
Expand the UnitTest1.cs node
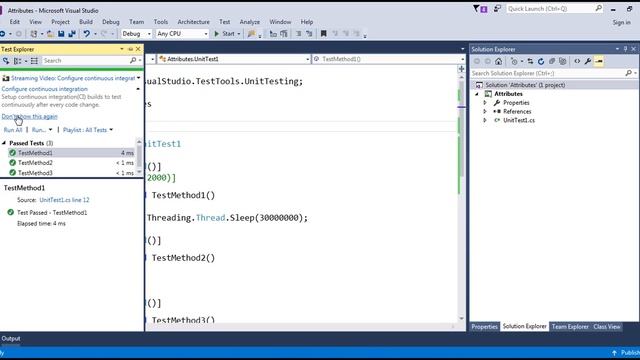pyautogui.click(x=485, y=120)
